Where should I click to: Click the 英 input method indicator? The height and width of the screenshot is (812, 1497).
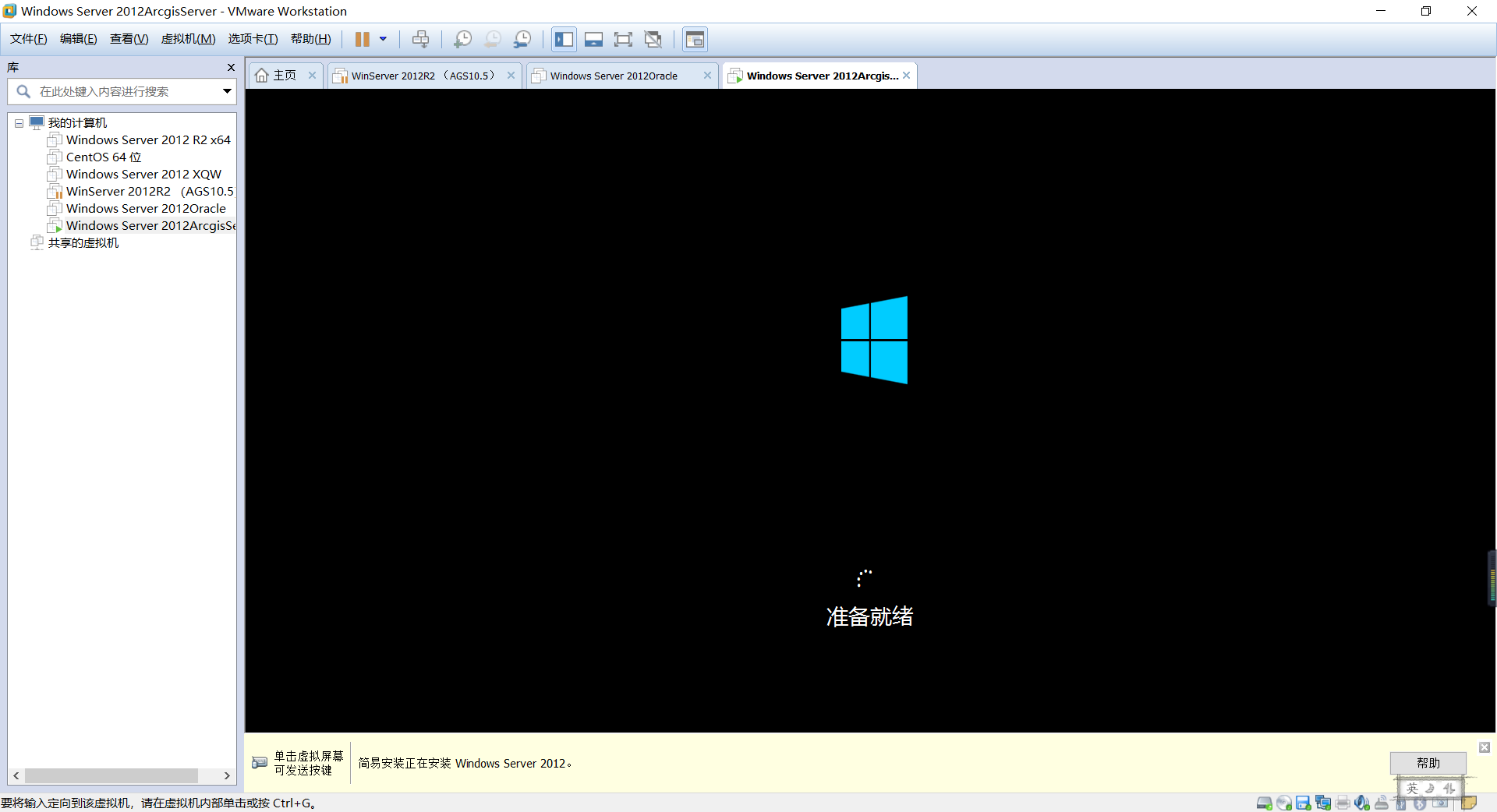[x=1412, y=789]
